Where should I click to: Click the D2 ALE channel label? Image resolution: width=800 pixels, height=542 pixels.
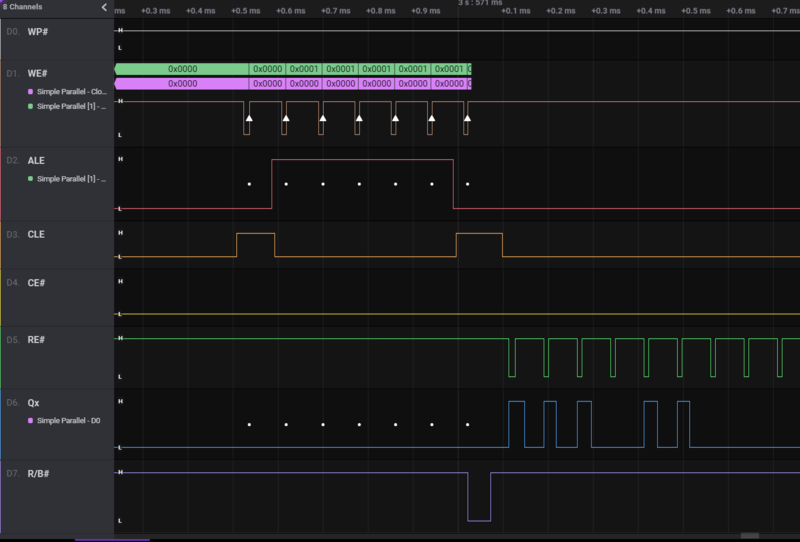click(36, 160)
